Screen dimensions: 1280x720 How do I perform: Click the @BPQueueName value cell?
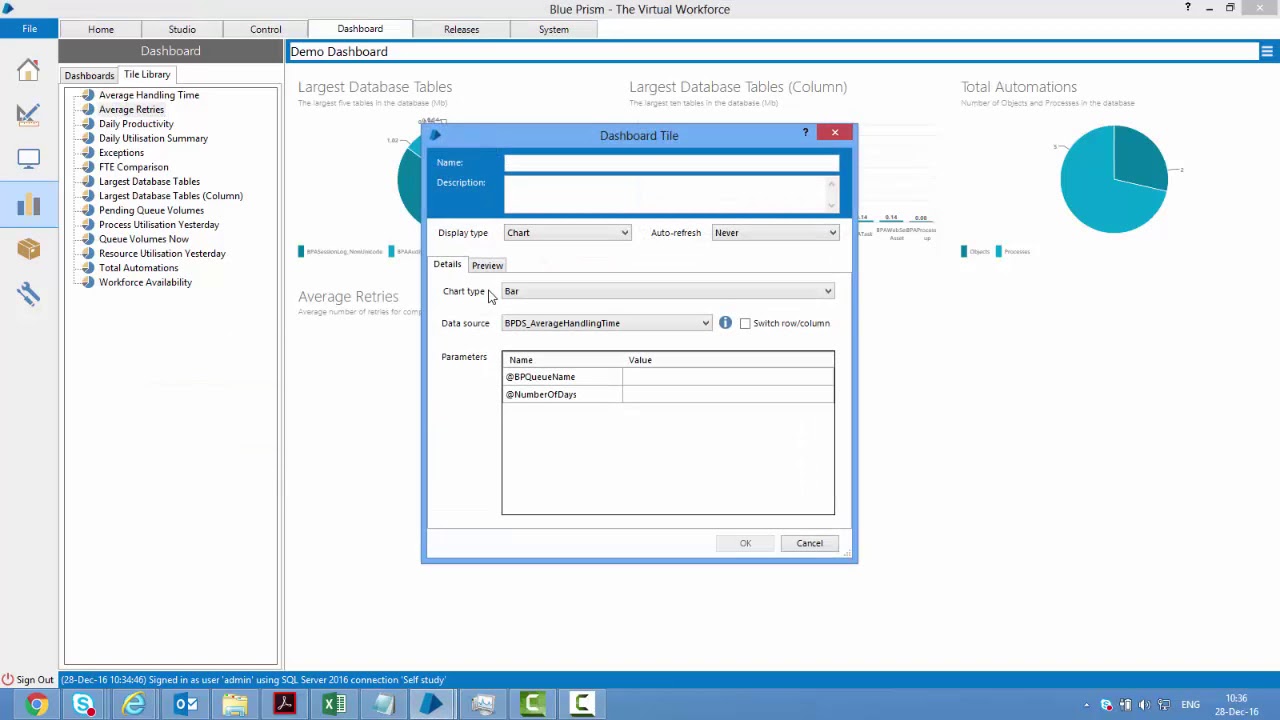727,377
